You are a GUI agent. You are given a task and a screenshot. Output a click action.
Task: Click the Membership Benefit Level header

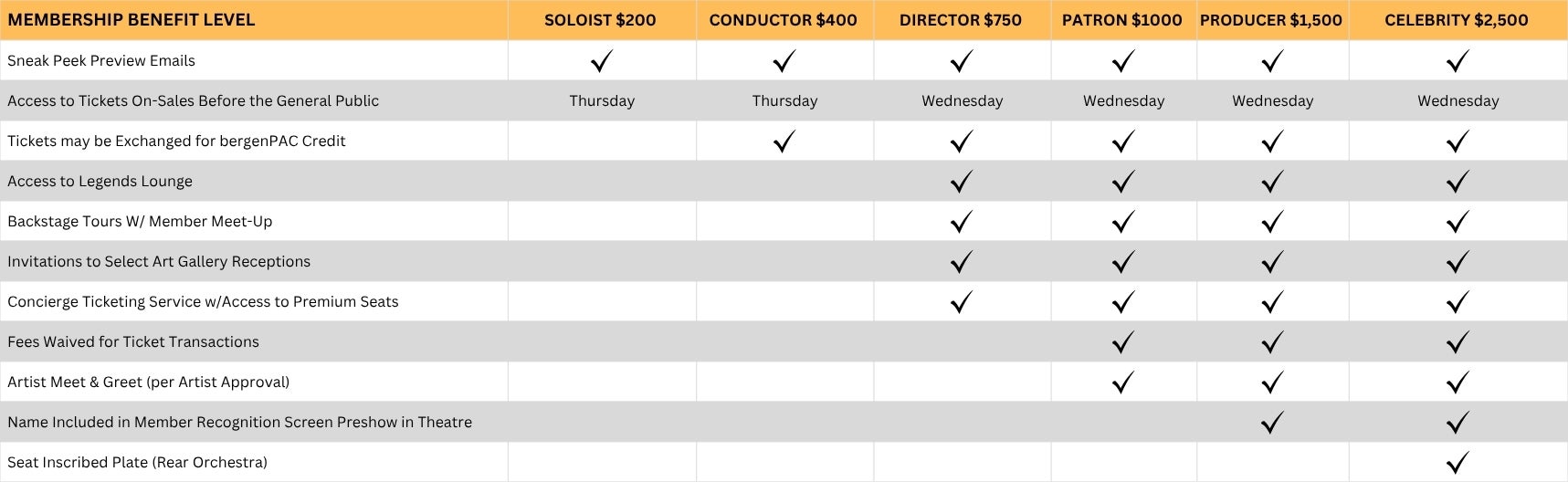tap(132, 20)
